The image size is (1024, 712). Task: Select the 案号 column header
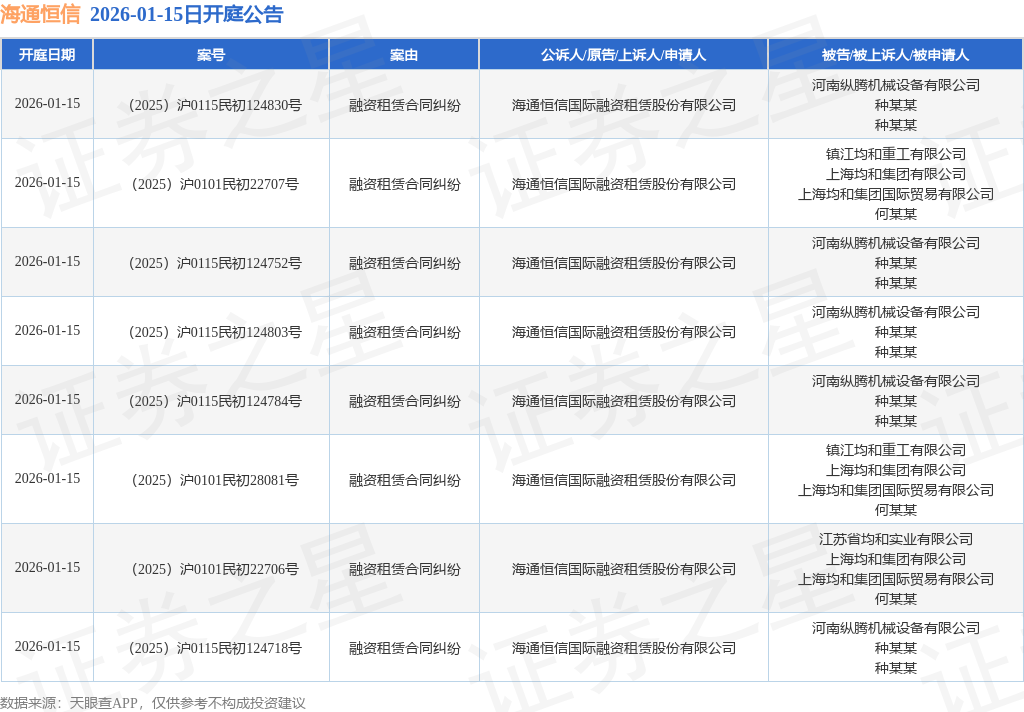(211, 55)
